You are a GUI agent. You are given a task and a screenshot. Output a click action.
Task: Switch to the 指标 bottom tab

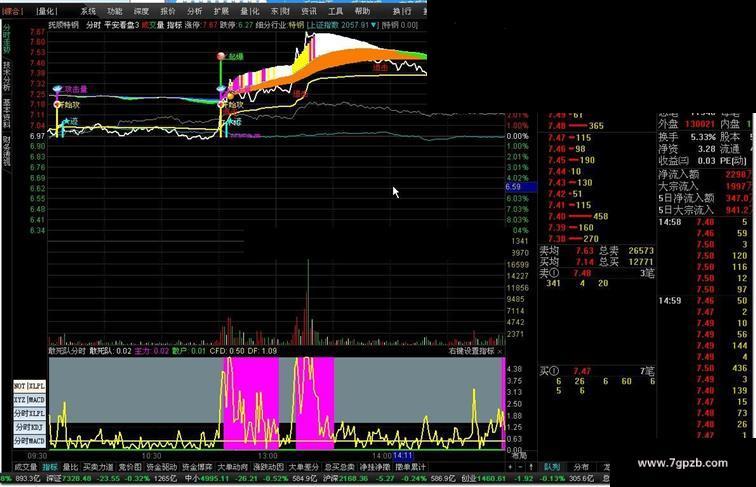pyautogui.click(x=50, y=467)
